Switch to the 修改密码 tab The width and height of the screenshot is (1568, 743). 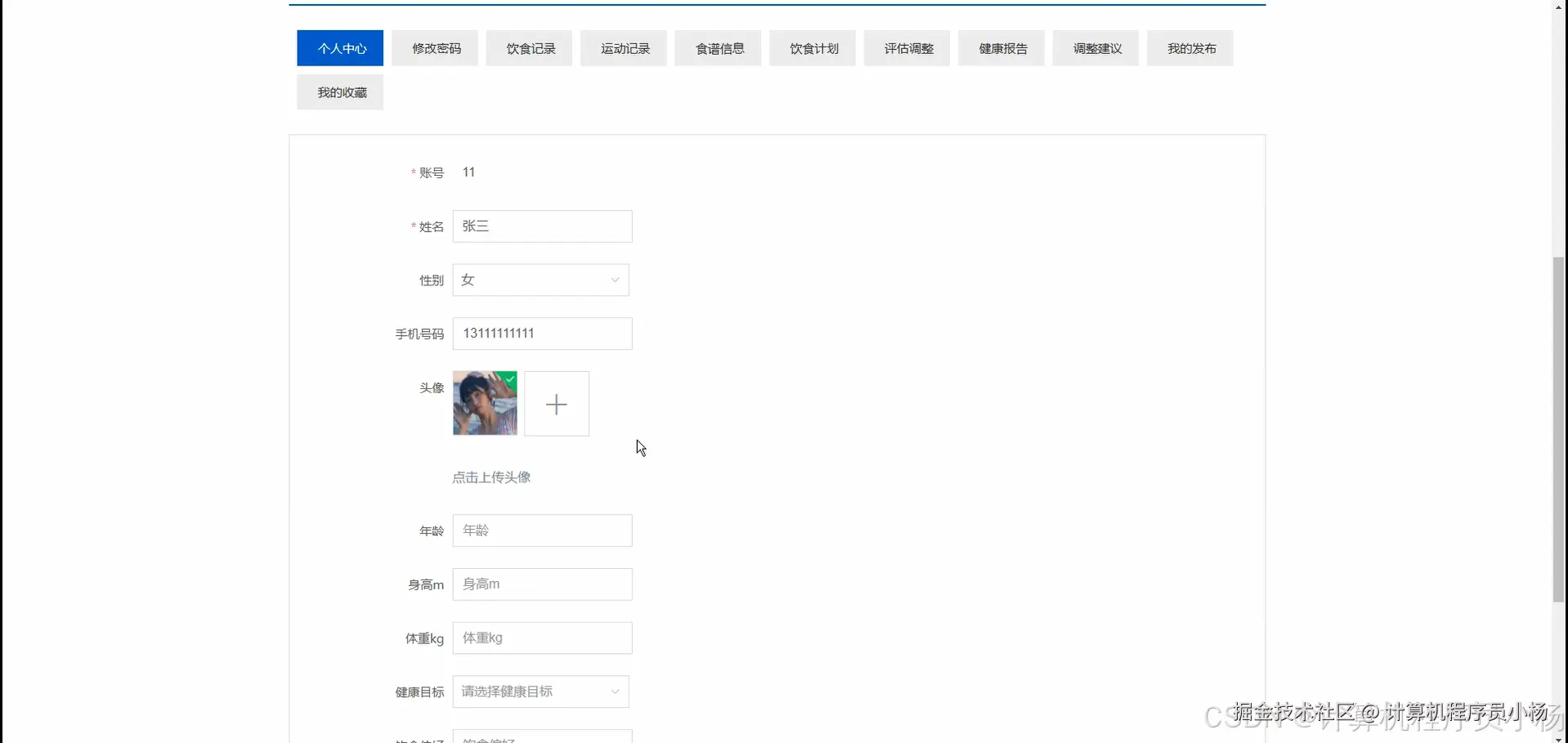[434, 47]
